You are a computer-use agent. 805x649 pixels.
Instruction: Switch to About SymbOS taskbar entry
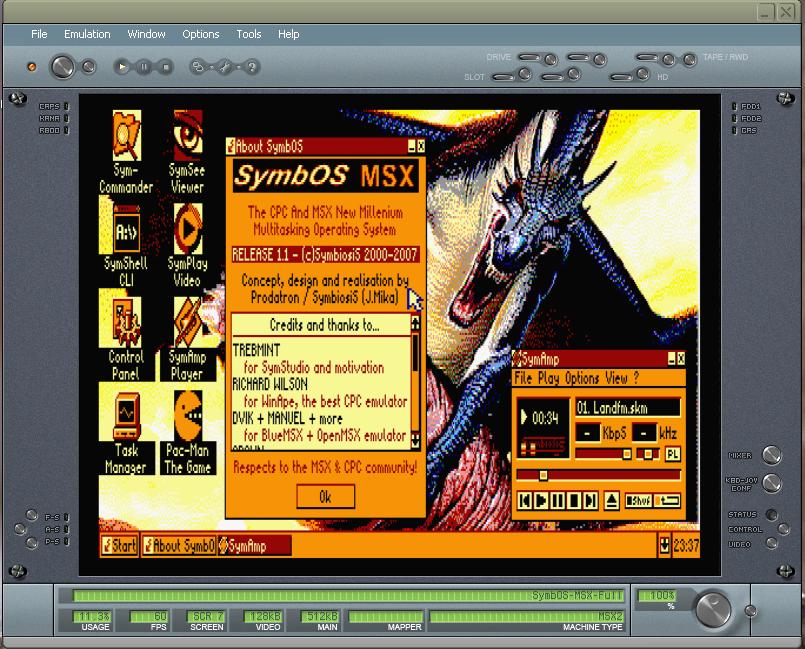178,545
